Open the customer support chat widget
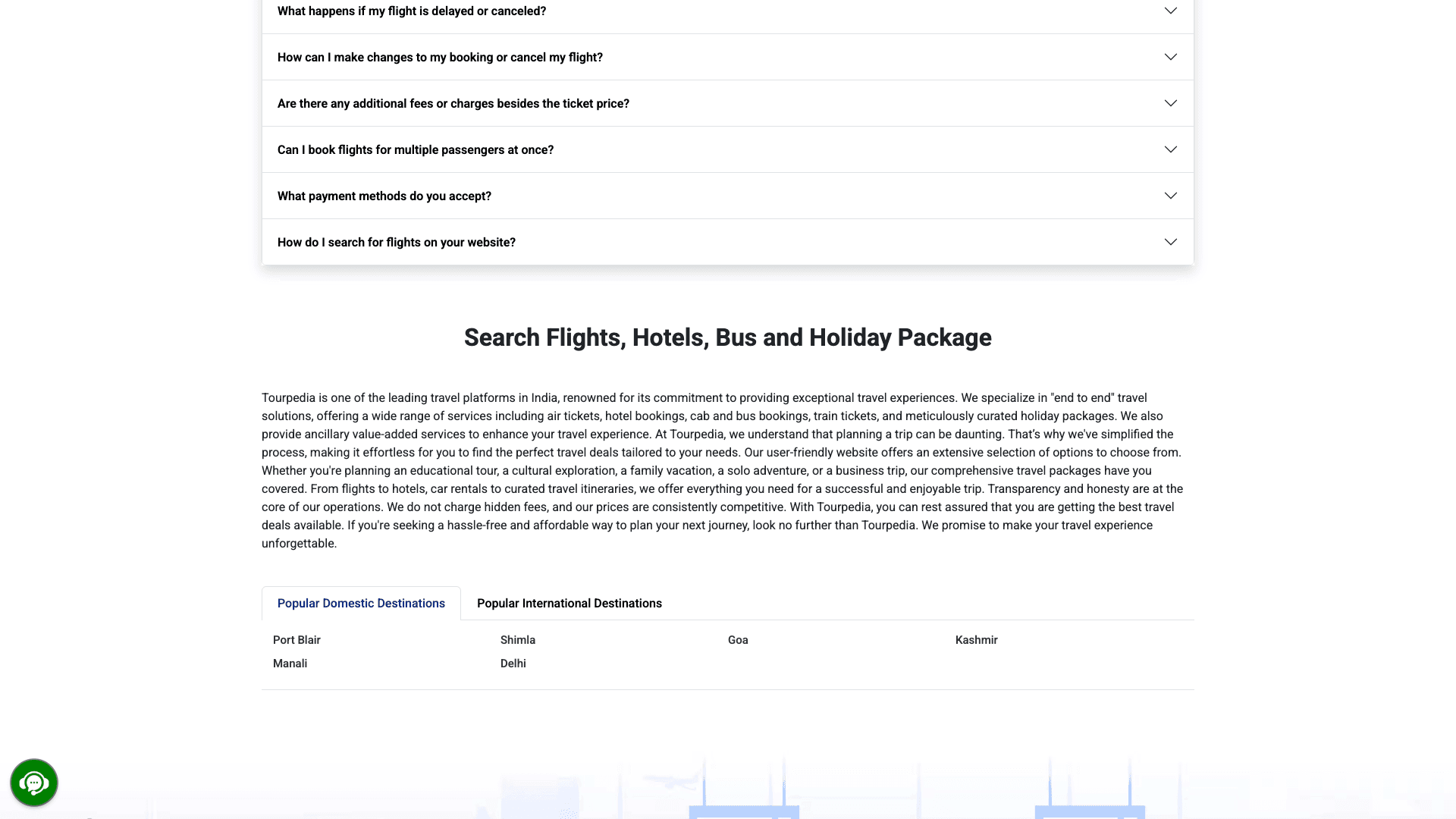Viewport: 1456px width, 819px height. (34, 782)
